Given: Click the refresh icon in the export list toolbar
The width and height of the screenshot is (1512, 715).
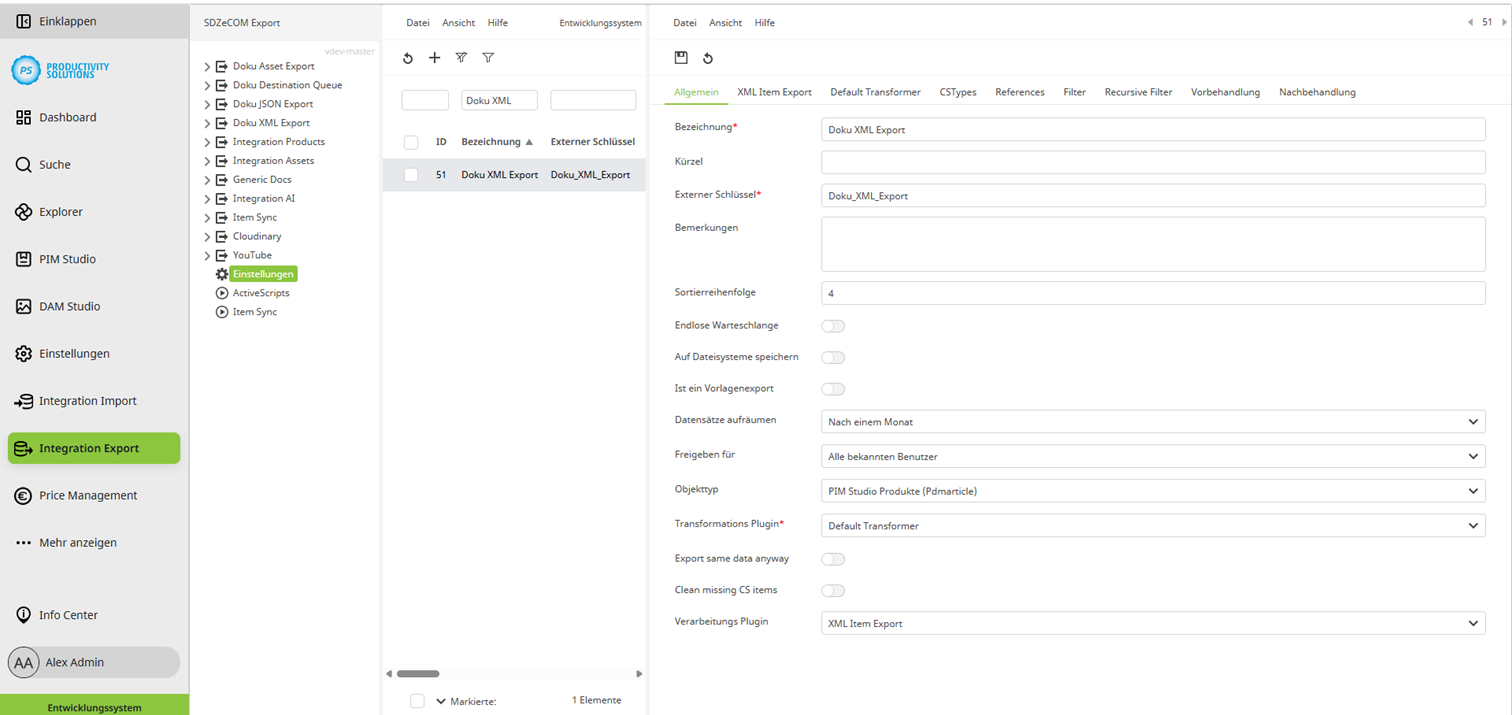Looking at the screenshot, I should pos(407,58).
